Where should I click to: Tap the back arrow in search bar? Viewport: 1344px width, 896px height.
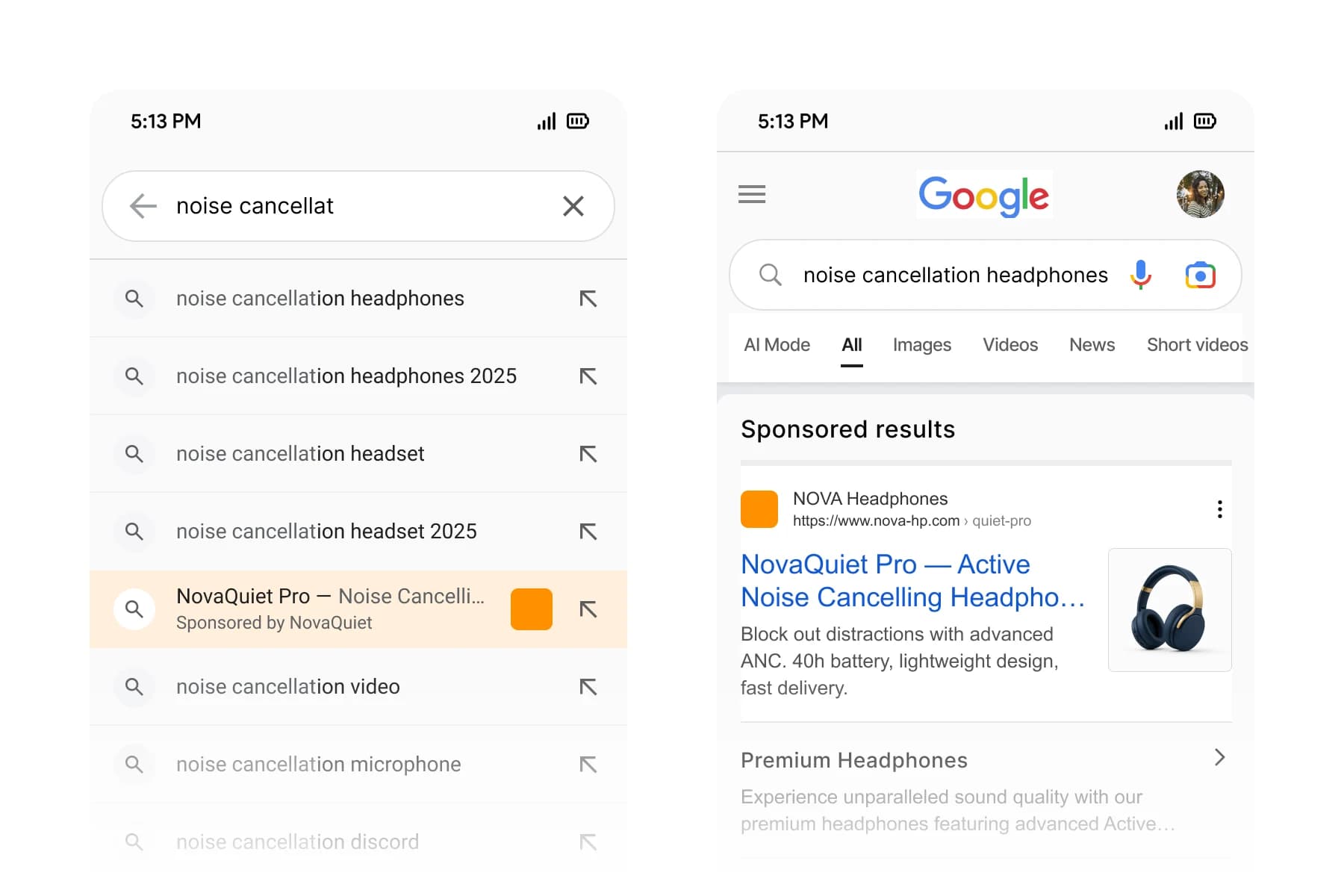click(x=143, y=206)
